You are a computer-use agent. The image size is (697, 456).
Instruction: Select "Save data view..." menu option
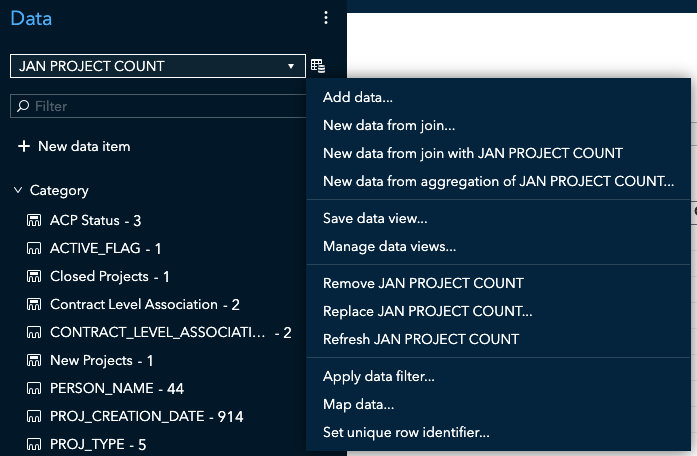click(x=375, y=218)
